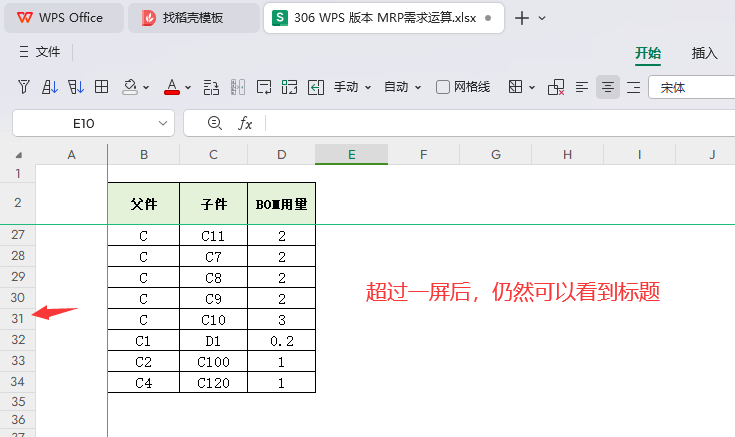The width and height of the screenshot is (735, 437).
Task: Click the select-all corner triangle
Action: (18, 155)
